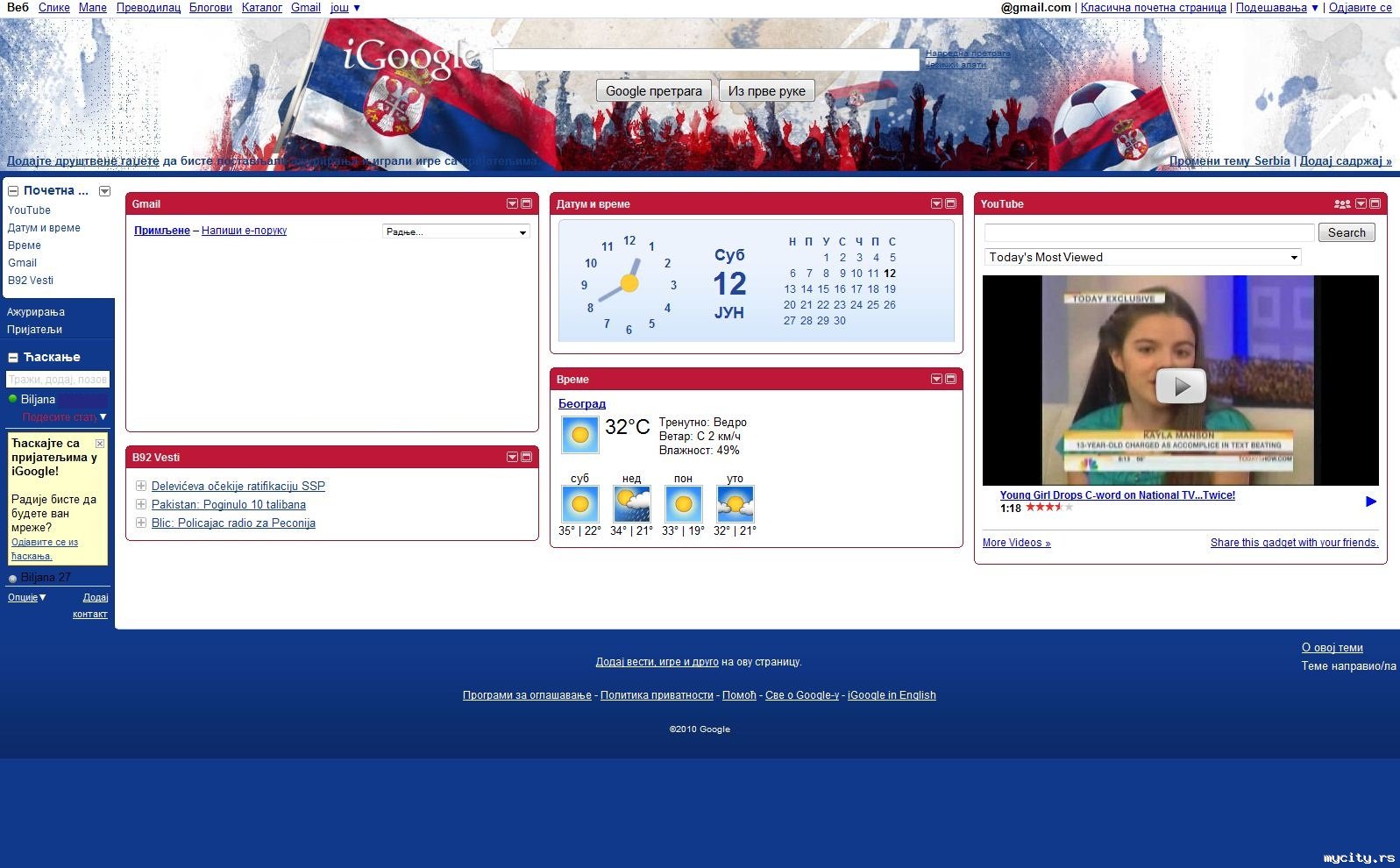1400x868 pixels.
Task: Click the уто forecast weather icon
Action: 735,504
